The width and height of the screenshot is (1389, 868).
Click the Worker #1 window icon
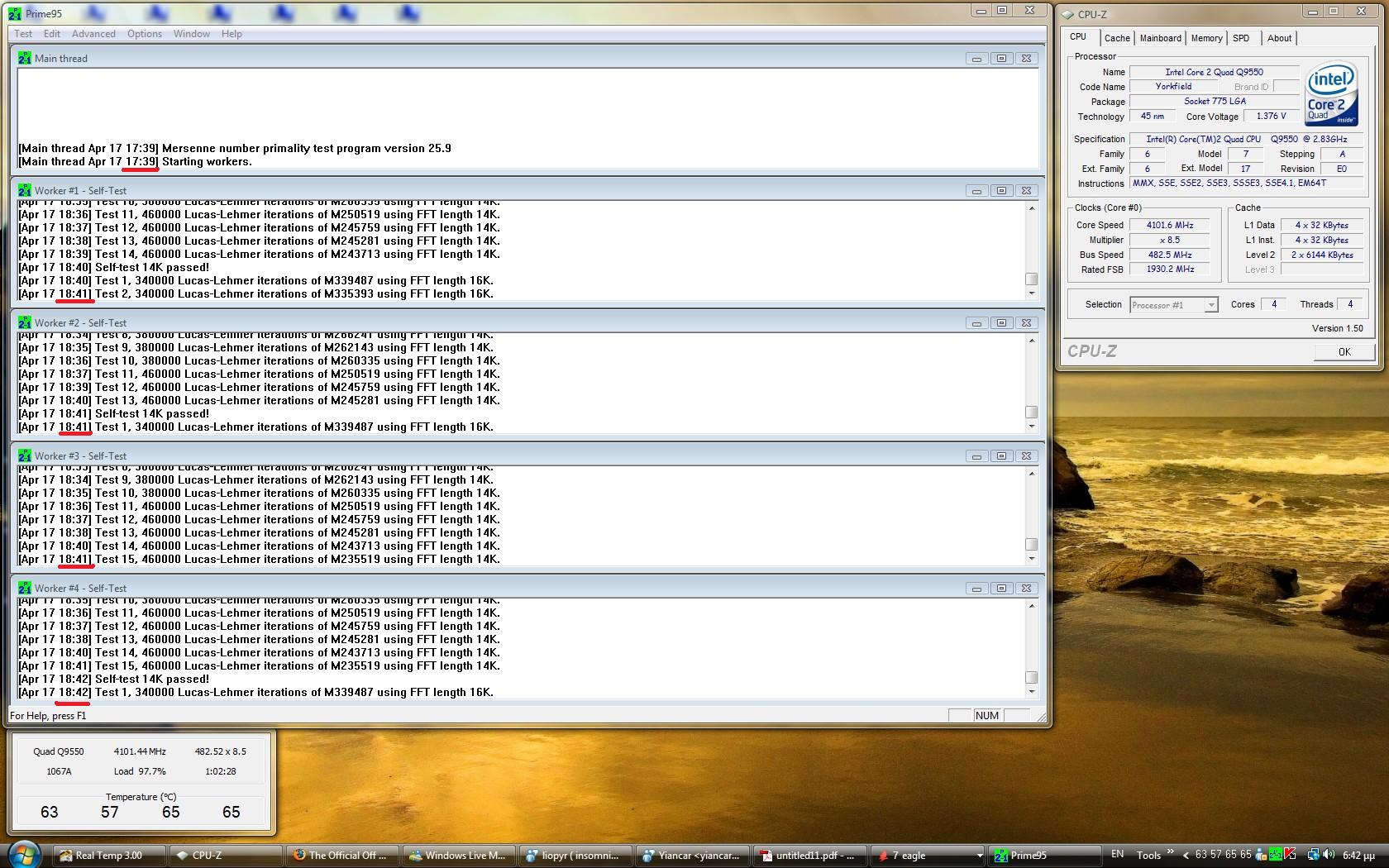point(25,191)
